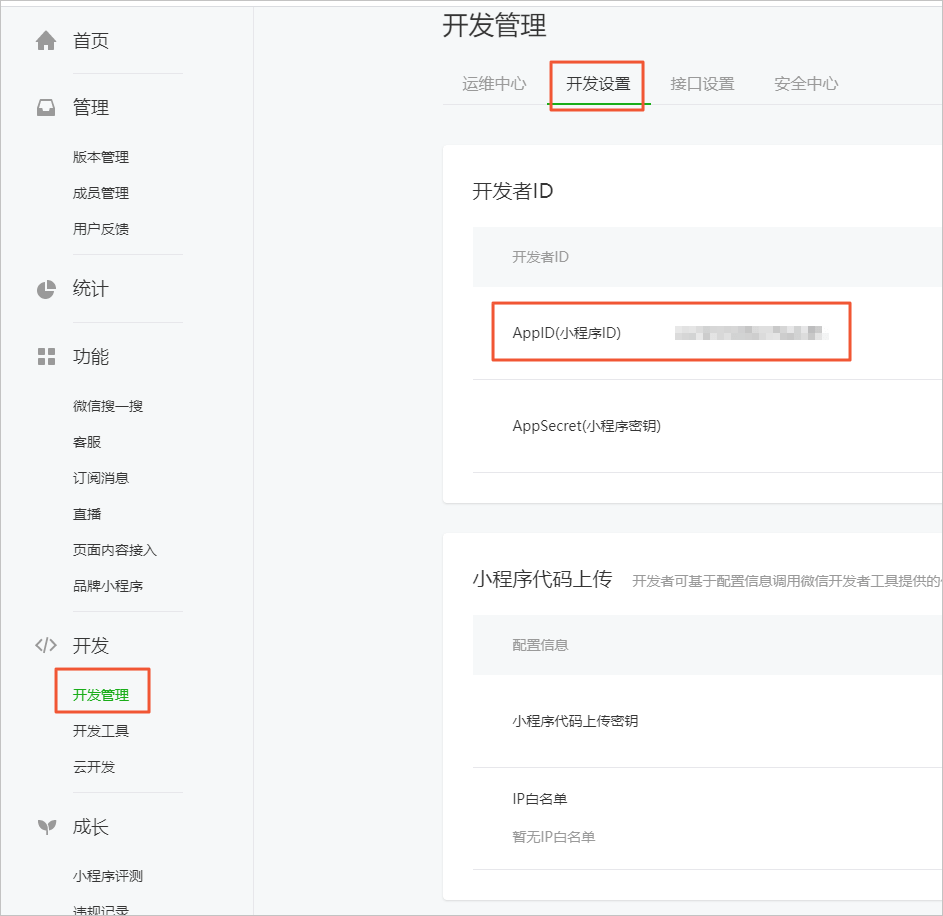Open 微信搜一搜 menu item
Screen dimensions: 943x916
pos(108,406)
